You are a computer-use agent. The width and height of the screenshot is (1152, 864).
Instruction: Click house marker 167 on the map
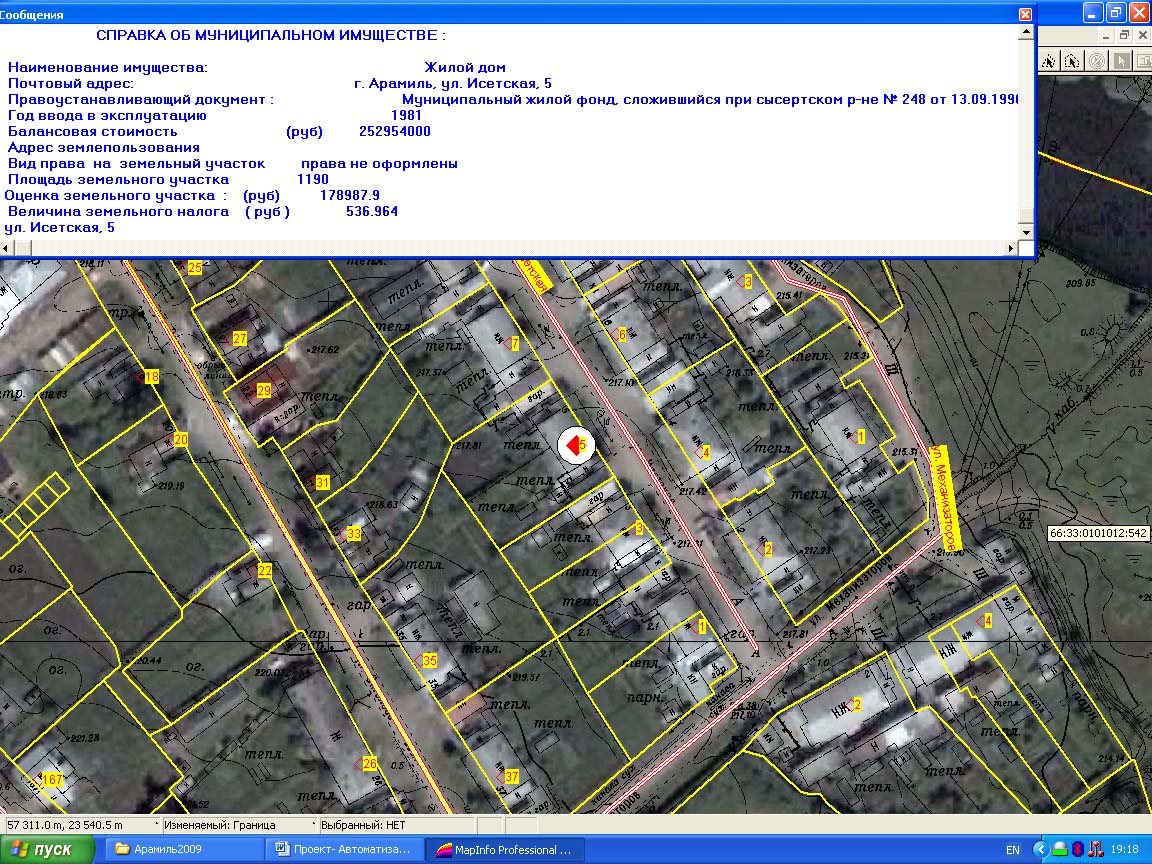pos(49,780)
